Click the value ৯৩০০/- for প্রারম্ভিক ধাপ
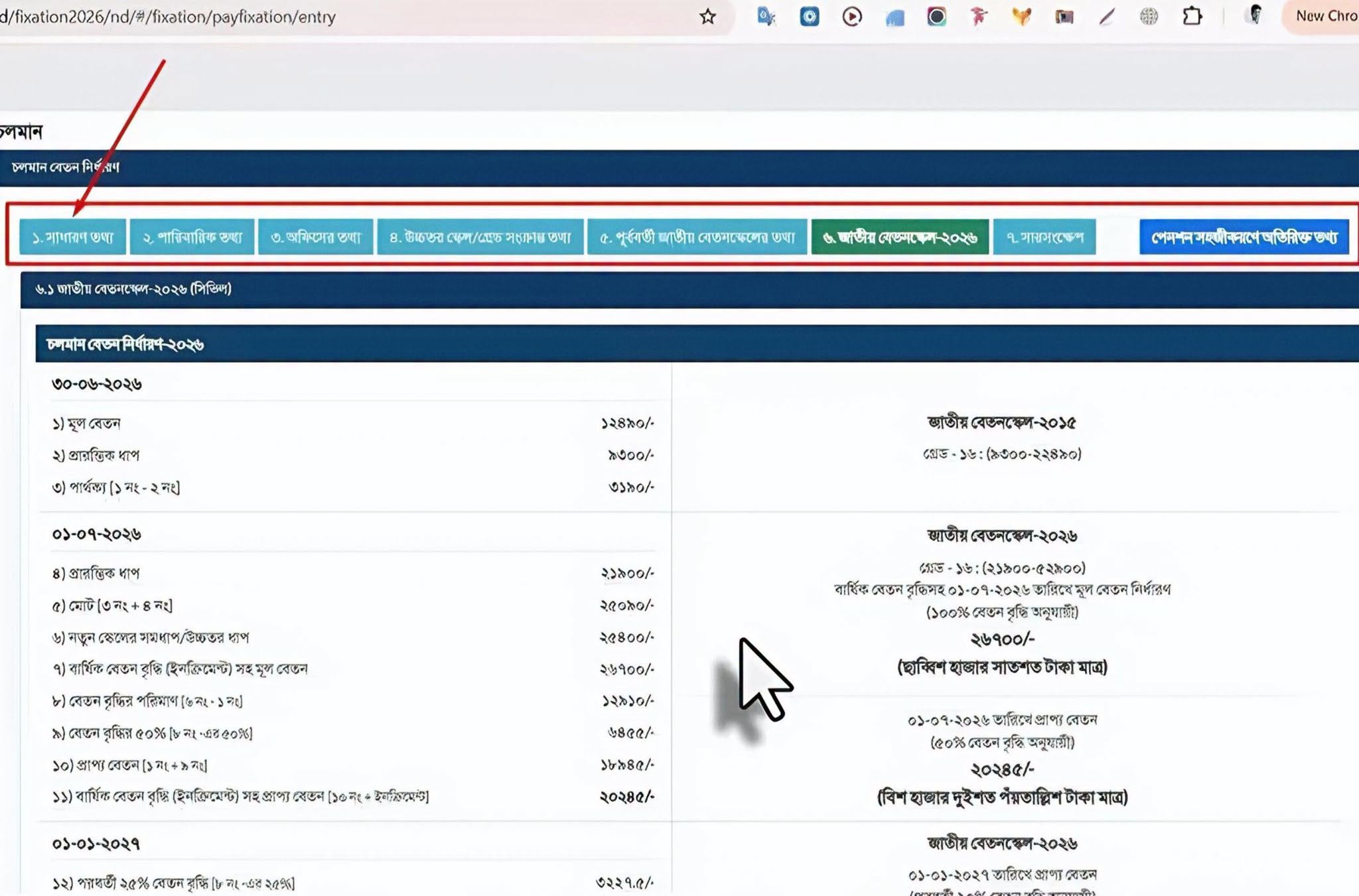The height and width of the screenshot is (896, 1359). point(631,455)
